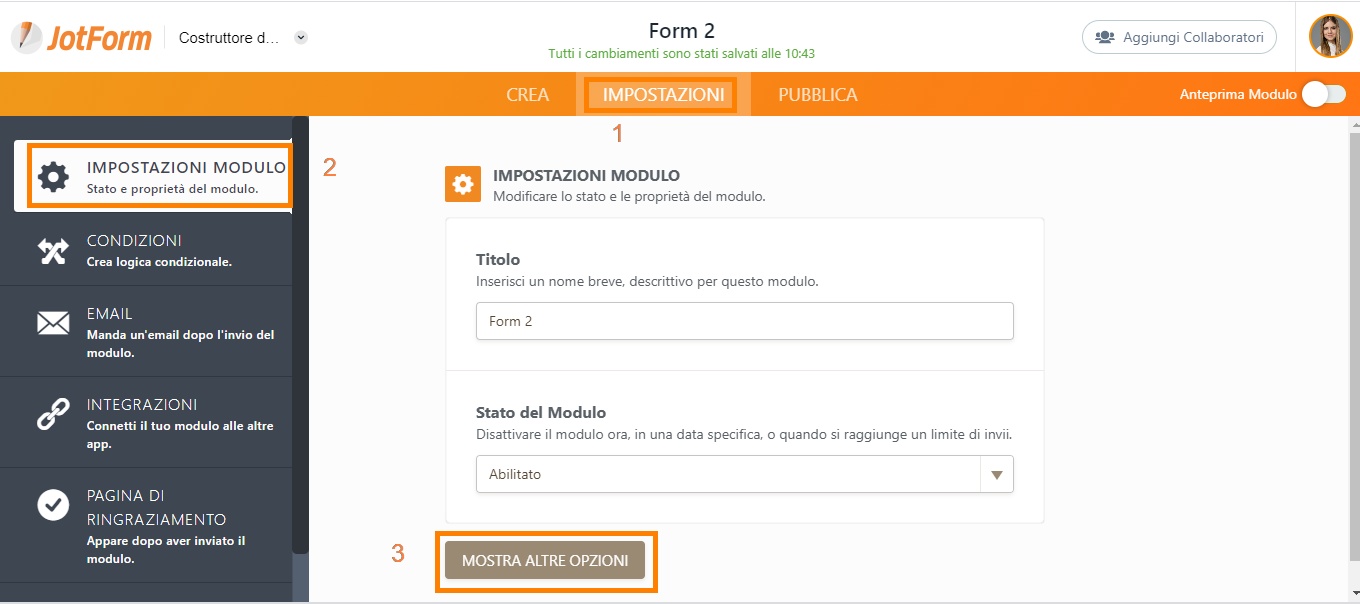Screen dimensions: 1360x604
Task: Expand the Costruttore dropdown chevron
Action: click(301, 38)
